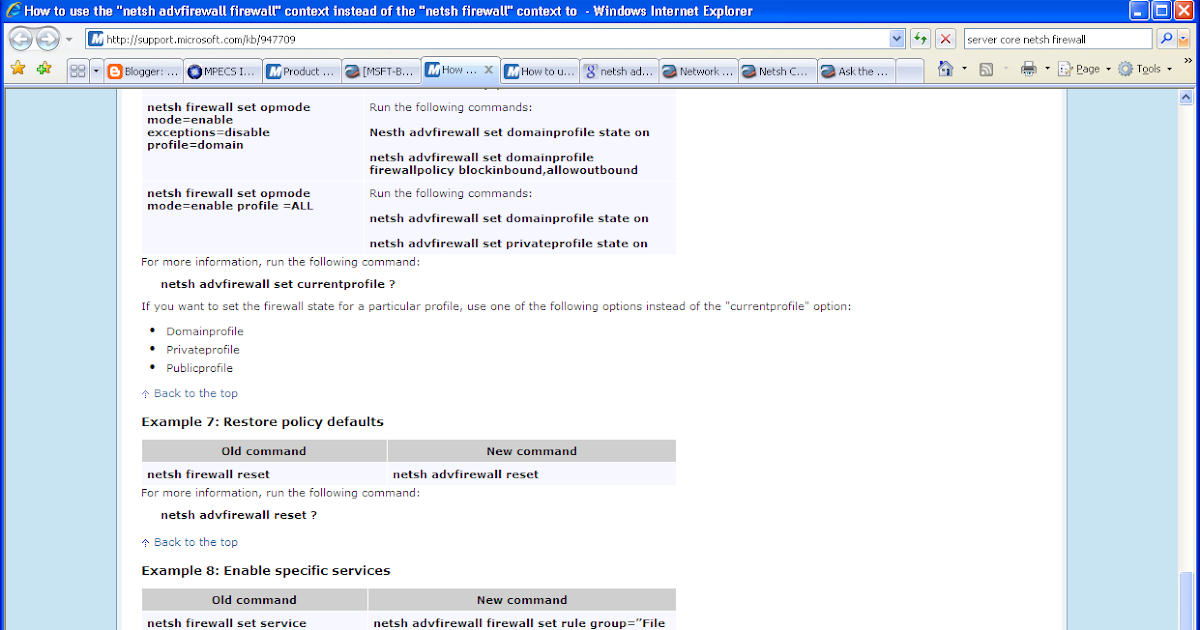Image resolution: width=1200 pixels, height=630 pixels.
Task: Click the search magnifier icon
Action: pos(1166,39)
